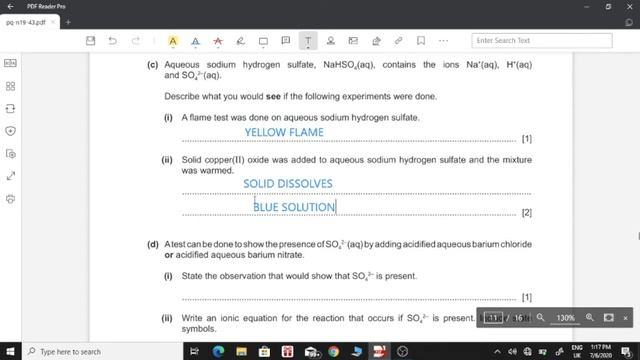Image resolution: width=640 pixels, height=360 pixels.
Task: Zoom in with the plus magnifier
Action: click(x=589, y=317)
